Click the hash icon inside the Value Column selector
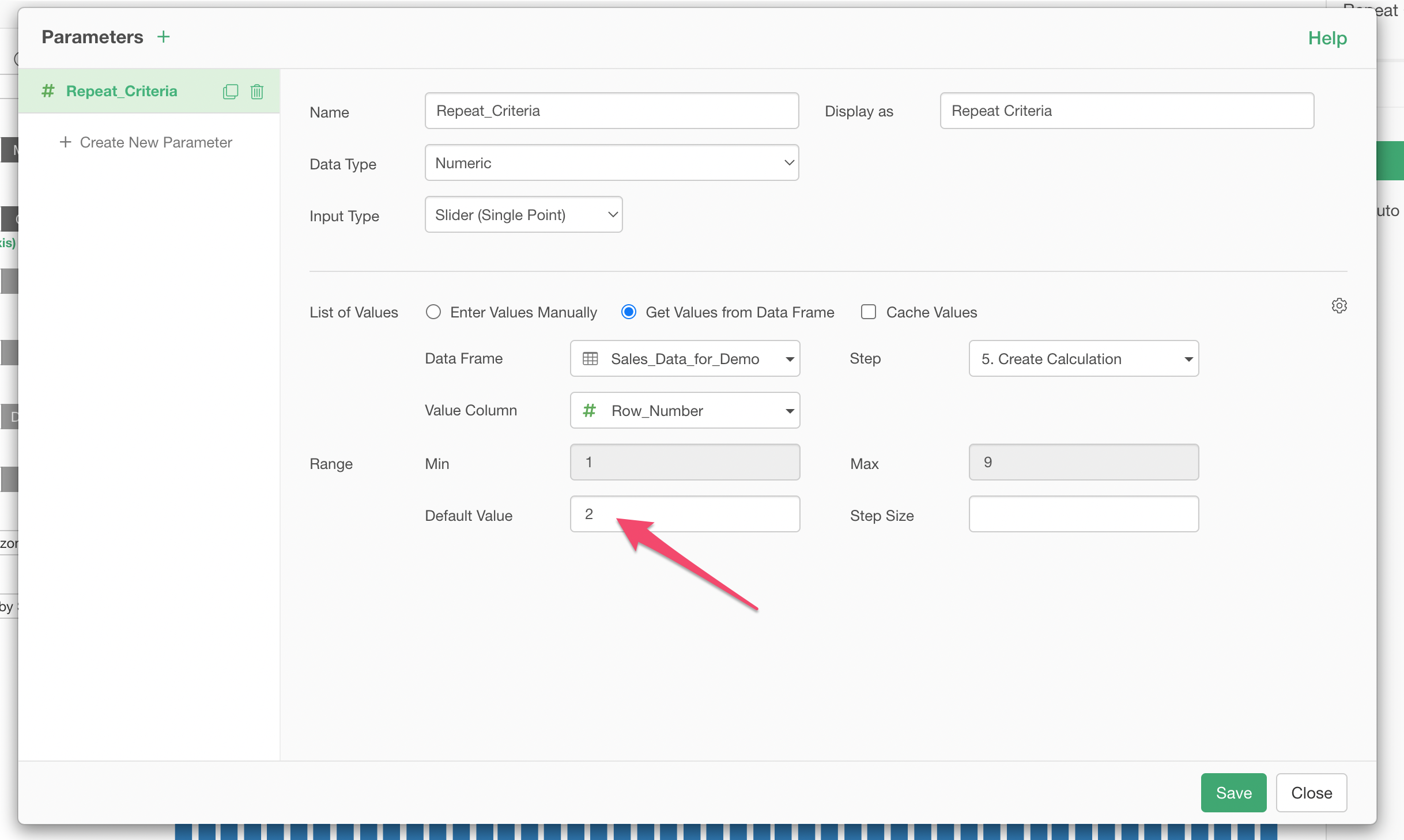1404x840 pixels. [589, 410]
